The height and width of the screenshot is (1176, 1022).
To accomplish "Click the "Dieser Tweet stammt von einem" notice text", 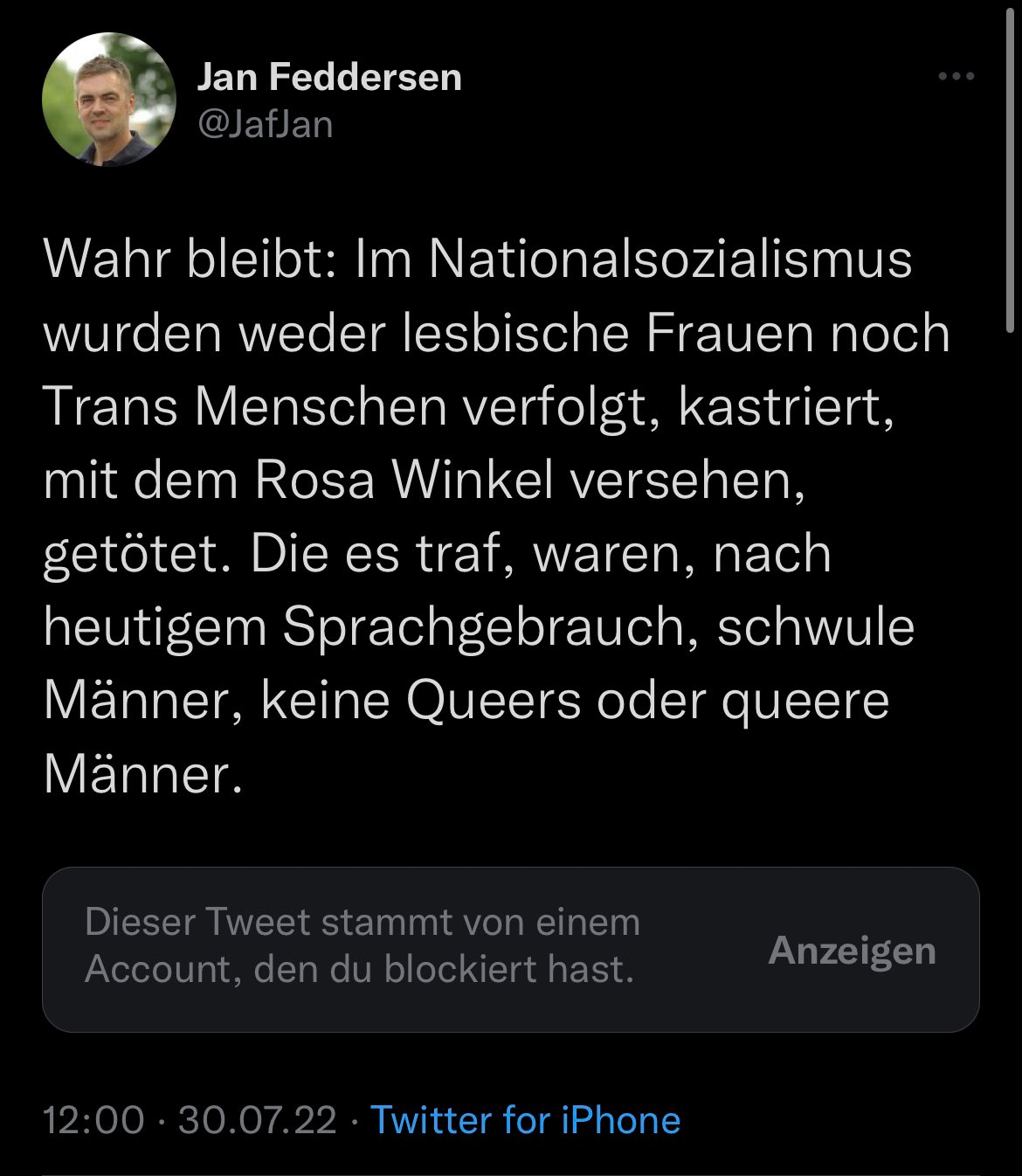I will click(x=363, y=923).
